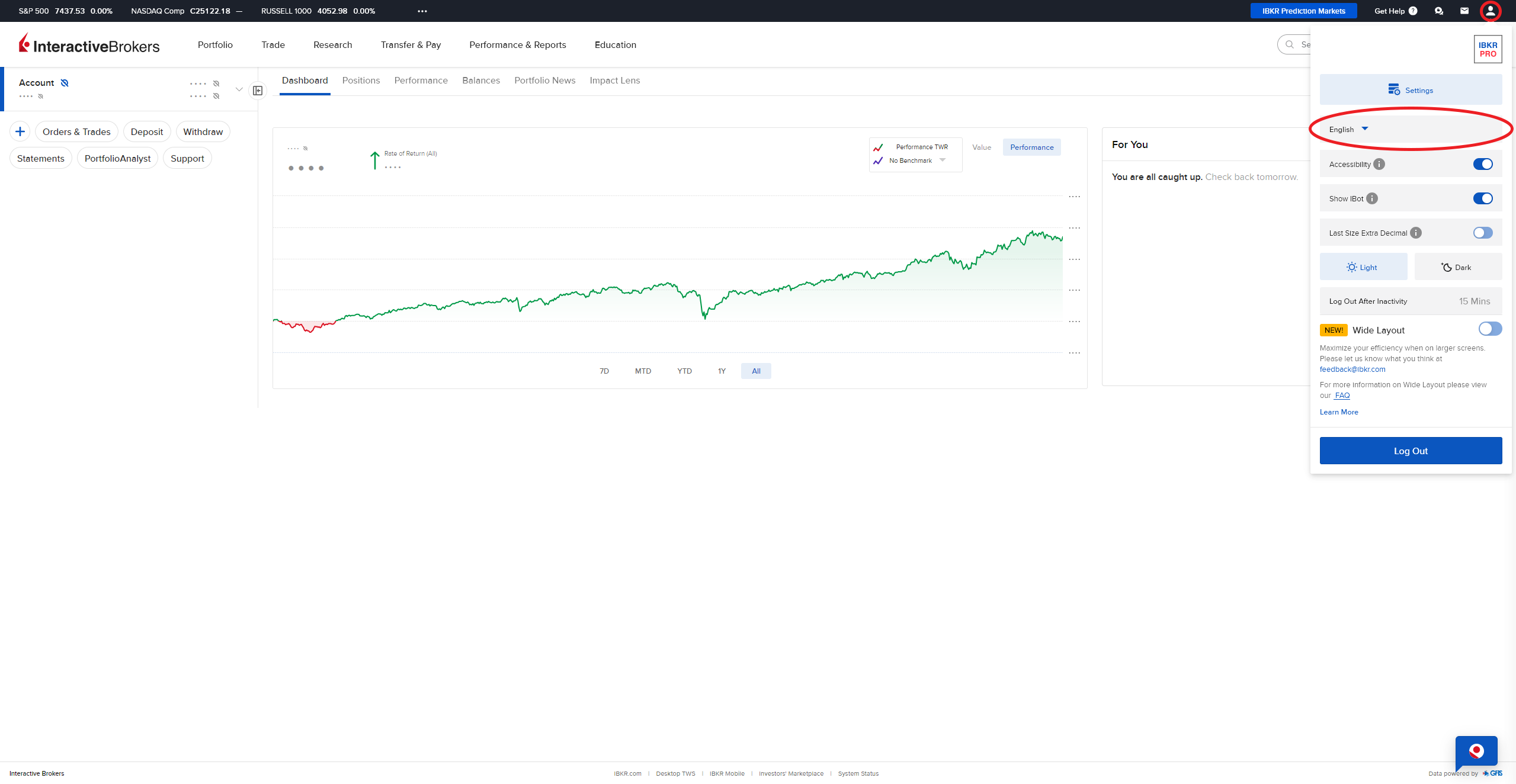Click into the search field
Screen dimensions: 1516x784
click(x=1294, y=44)
